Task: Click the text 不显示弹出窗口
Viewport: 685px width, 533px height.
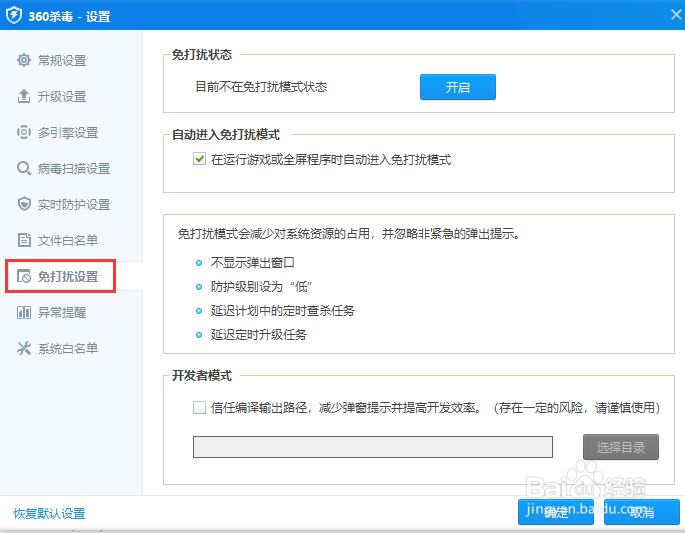Action: [253, 263]
